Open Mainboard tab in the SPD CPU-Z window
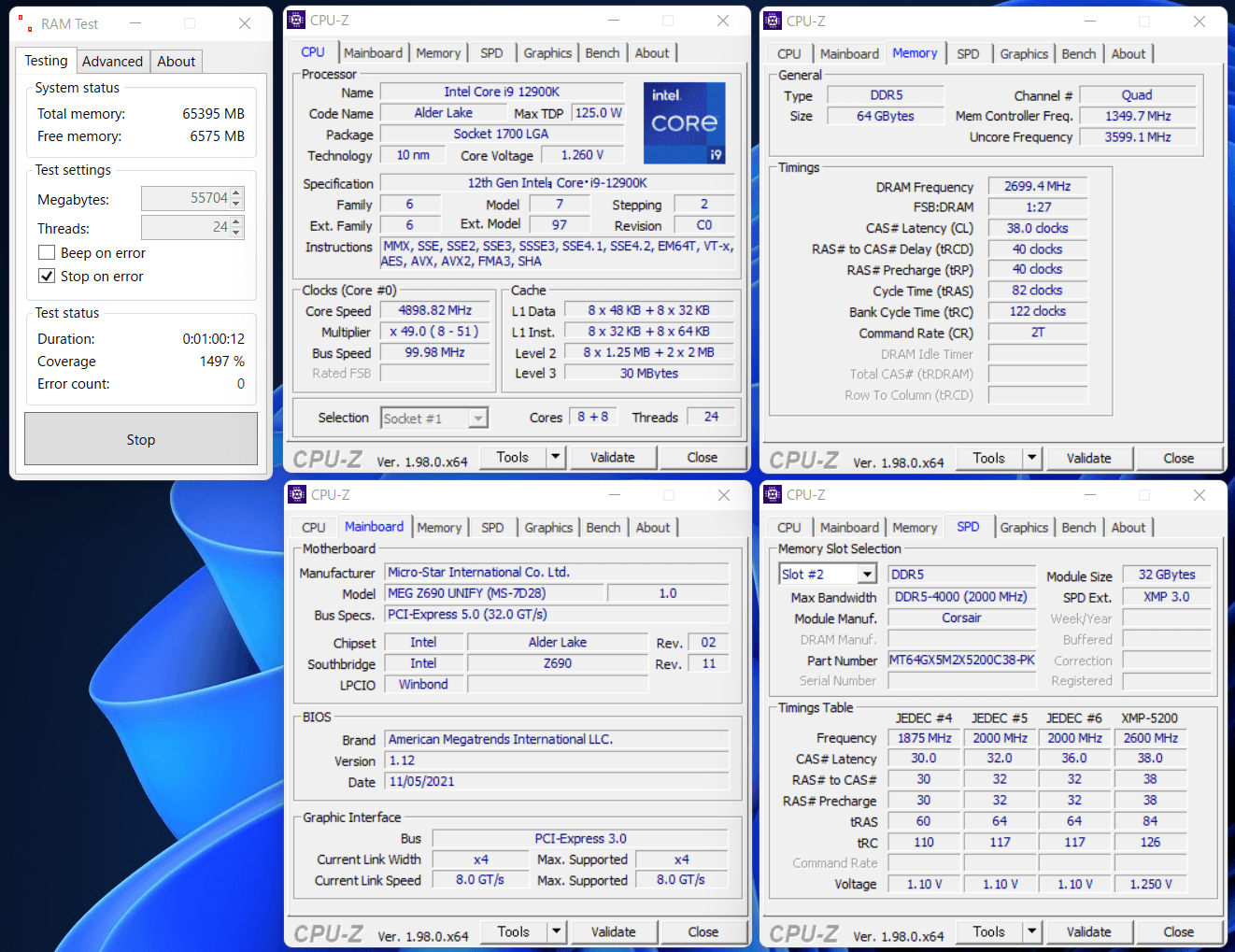This screenshot has height=952, width=1235. tap(849, 528)
